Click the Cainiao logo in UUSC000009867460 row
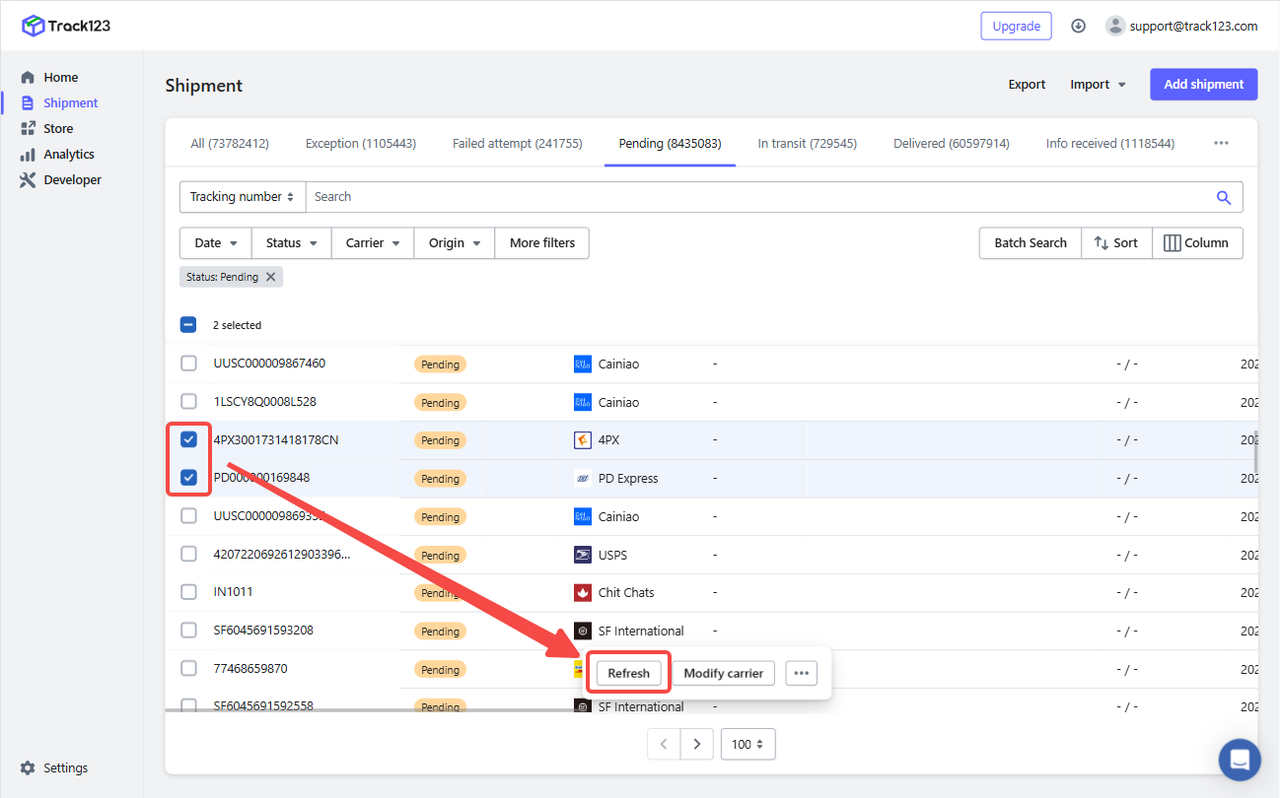Viewport: 1280px width, 798px height. click(583, 364)
